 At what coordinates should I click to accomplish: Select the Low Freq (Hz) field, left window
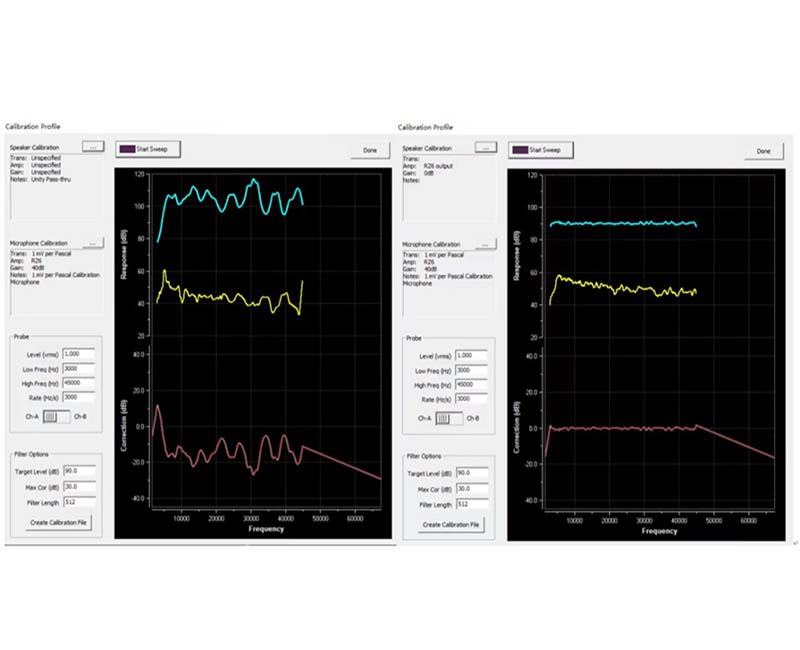click(x=78, y=368)
